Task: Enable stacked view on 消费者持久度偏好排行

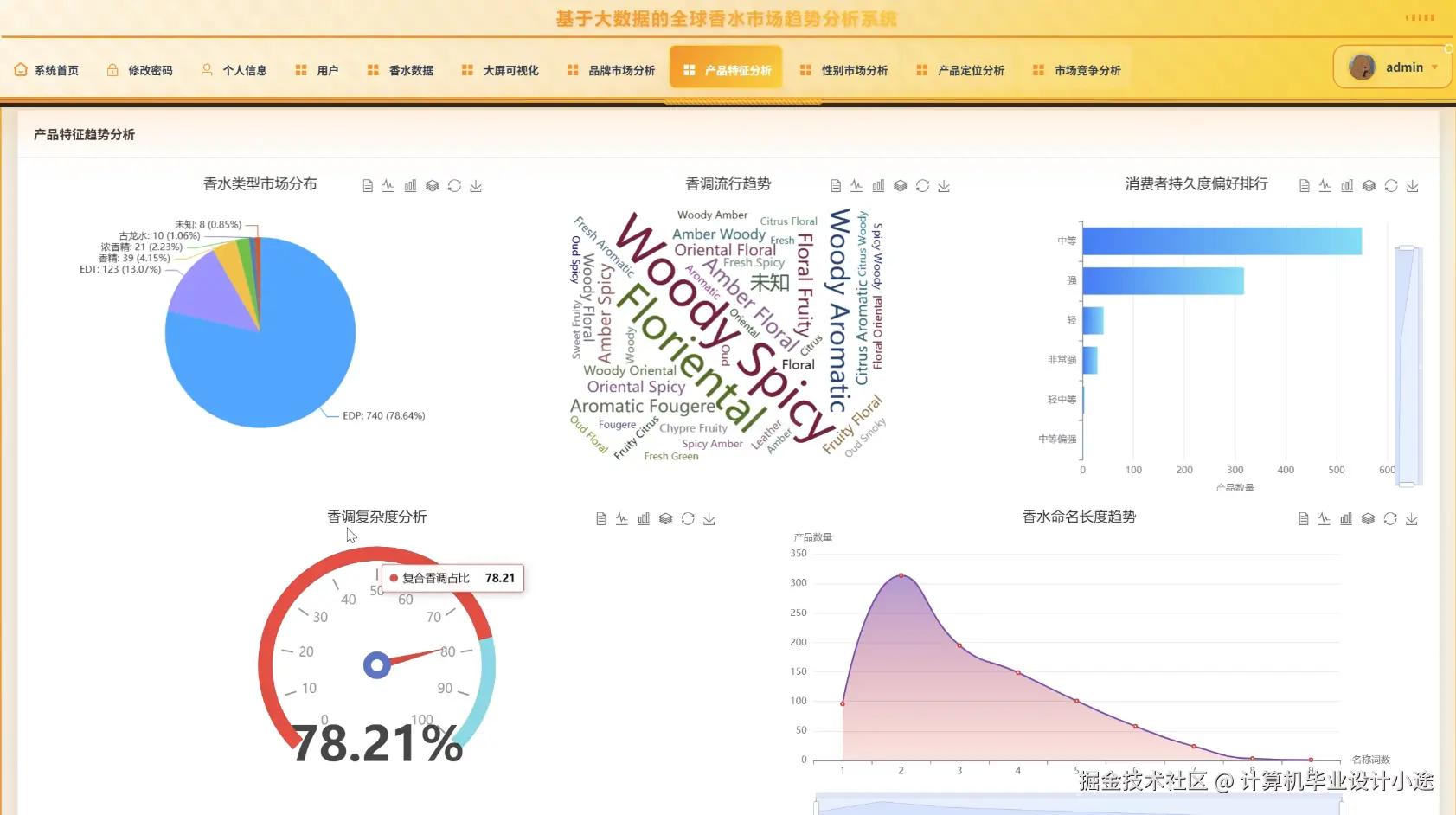Action: pos(1368,184)
